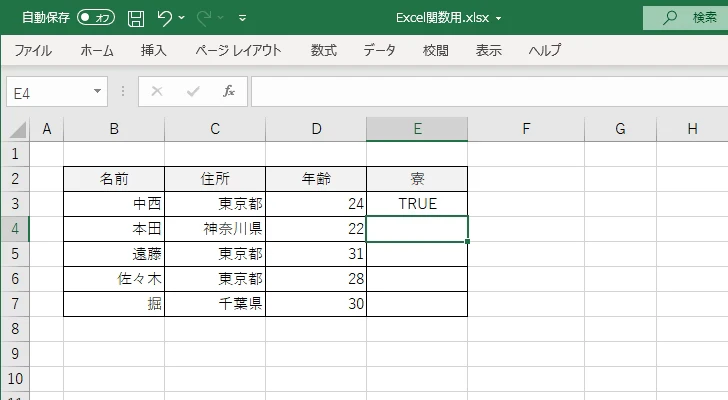
Task: Switch to the ヘルプ tab
Action: (545, 50)
